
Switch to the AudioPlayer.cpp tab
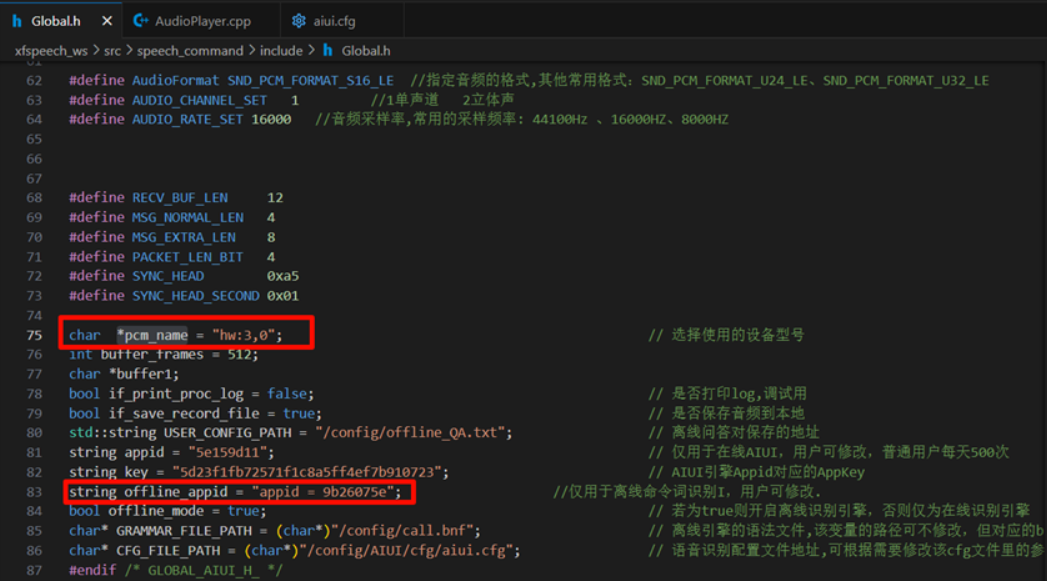[x=202, y=20]
